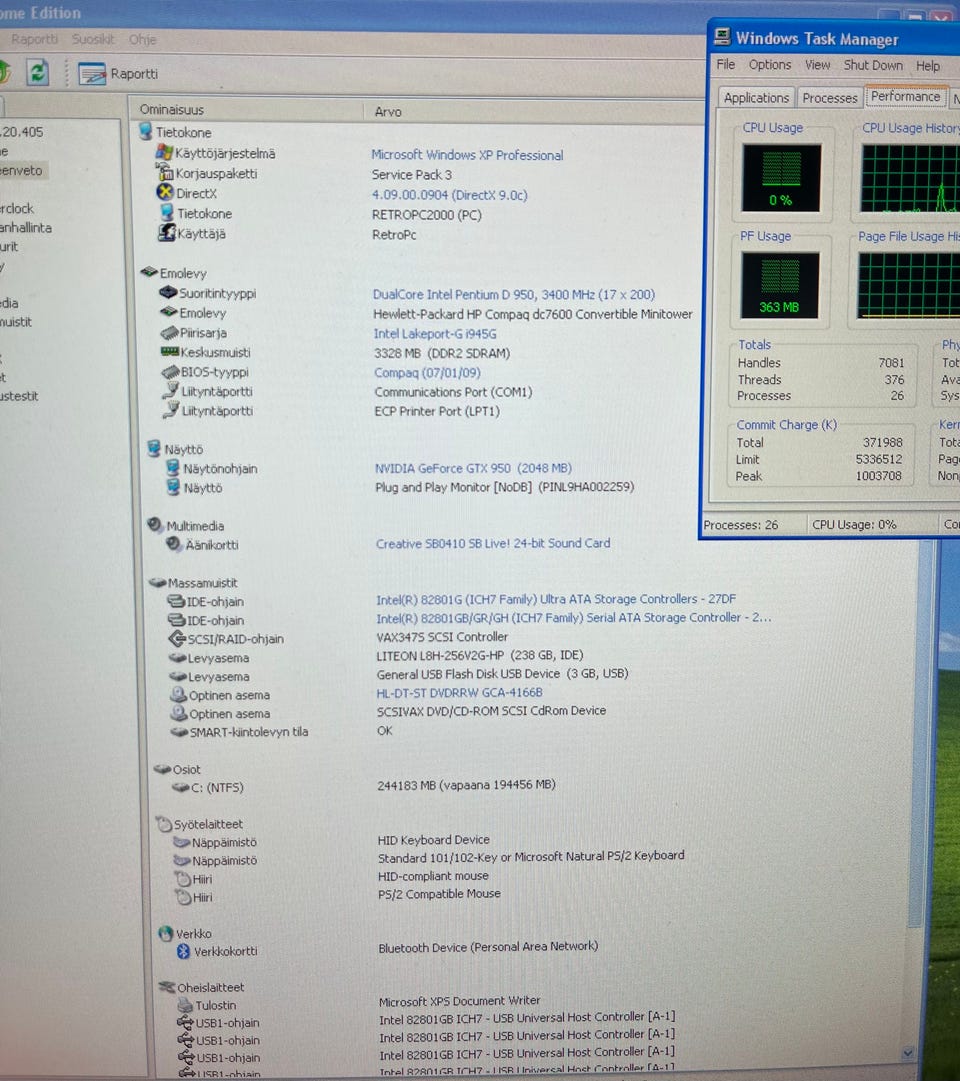960x1081 pixels.
Task: Open the Ohje menu
Action: (x=142, y=40)
